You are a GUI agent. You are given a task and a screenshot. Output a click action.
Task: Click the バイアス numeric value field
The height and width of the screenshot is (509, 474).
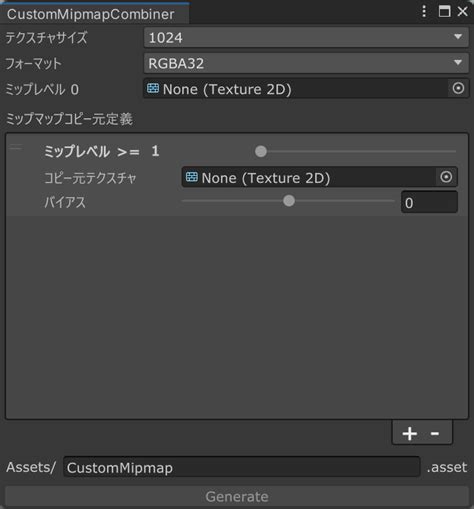click(429, 202)
